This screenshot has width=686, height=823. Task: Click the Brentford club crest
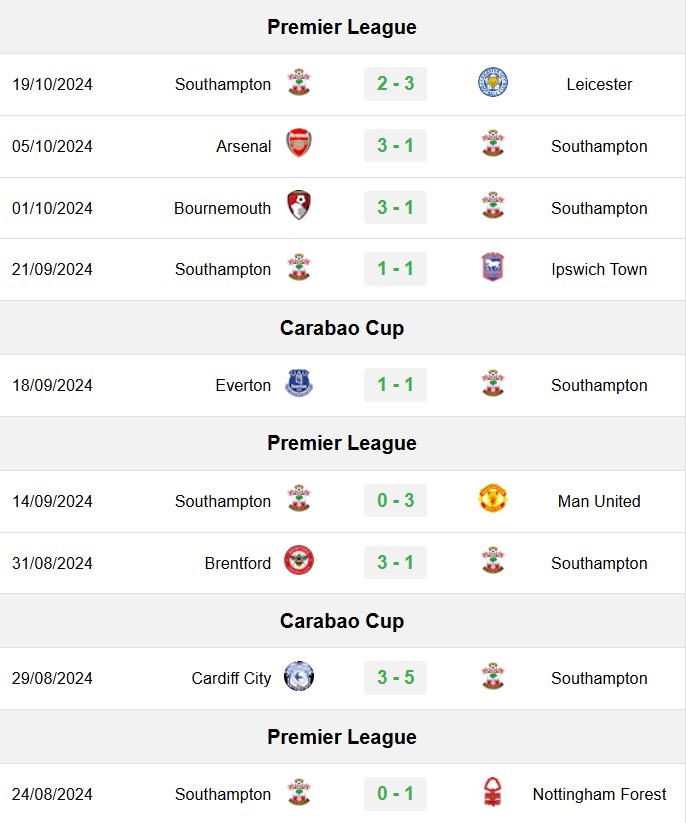(x=299, y=561)
